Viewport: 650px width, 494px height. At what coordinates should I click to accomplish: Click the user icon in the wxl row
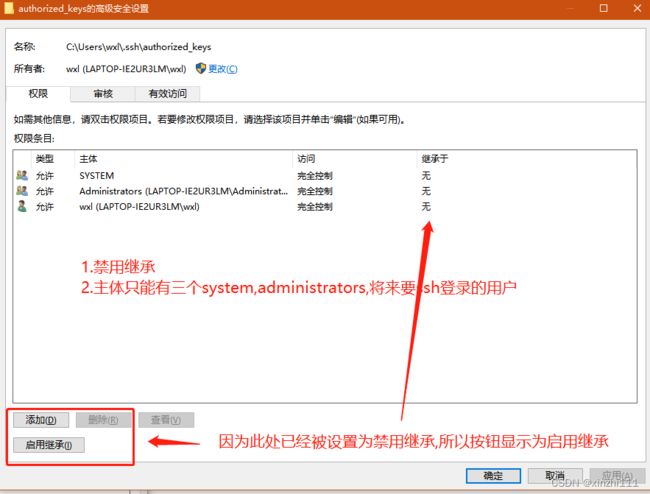(22, 206)
